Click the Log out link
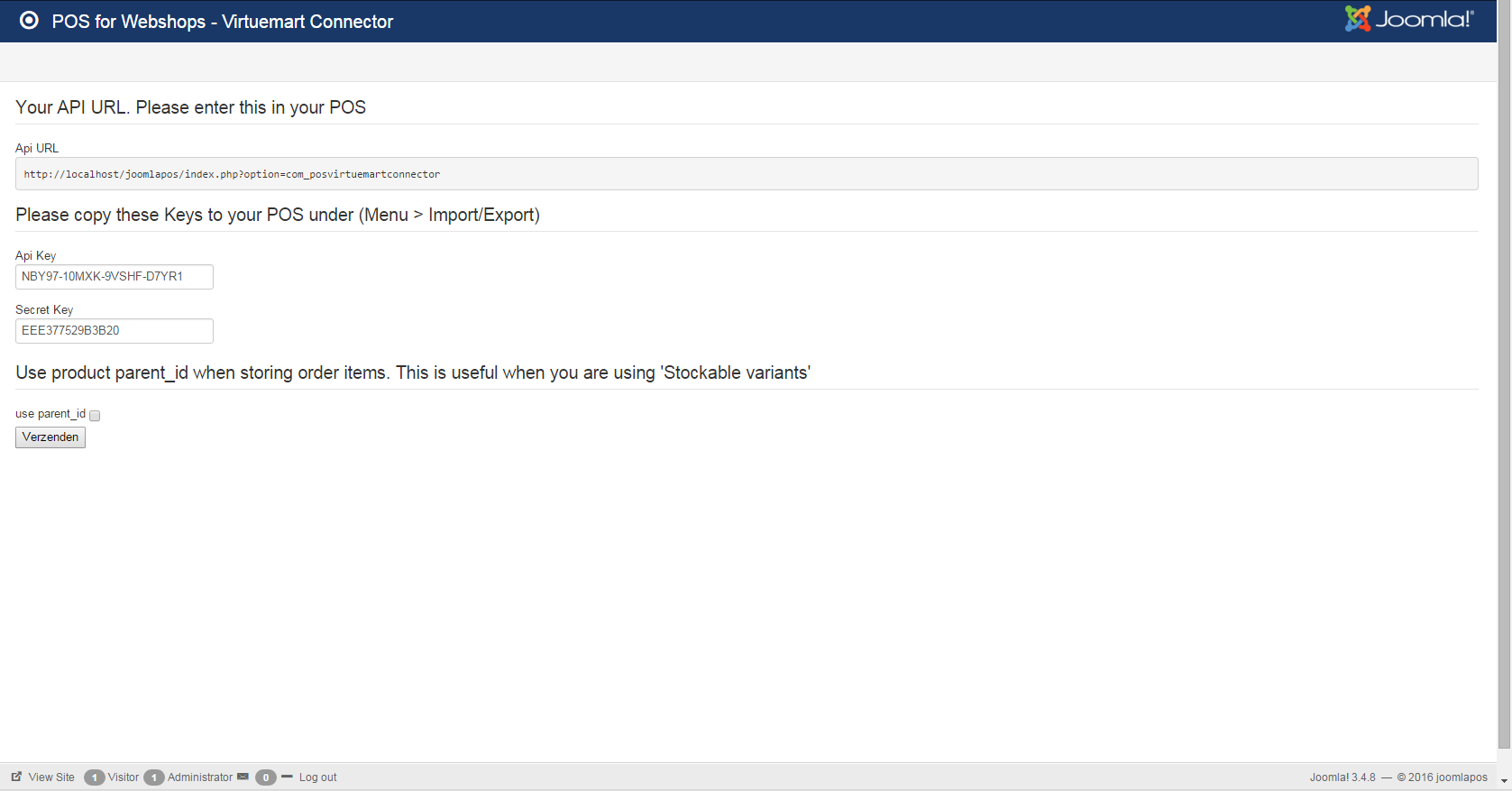This screenshot has width=1512, height=791. (x=317, y=777)
